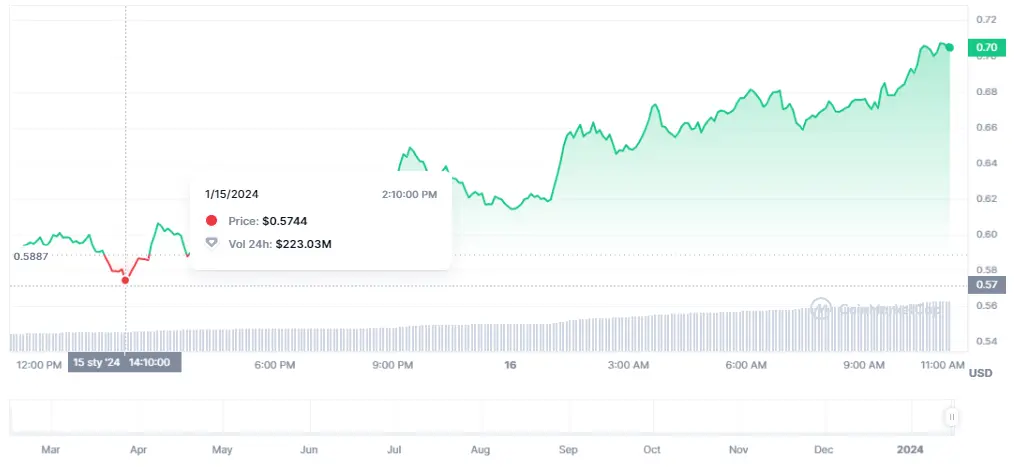1017x467 pixels.
Task: Click the 15 sty '24 crosshair date label
Action: pyautogui.click(x=96, y=362)
